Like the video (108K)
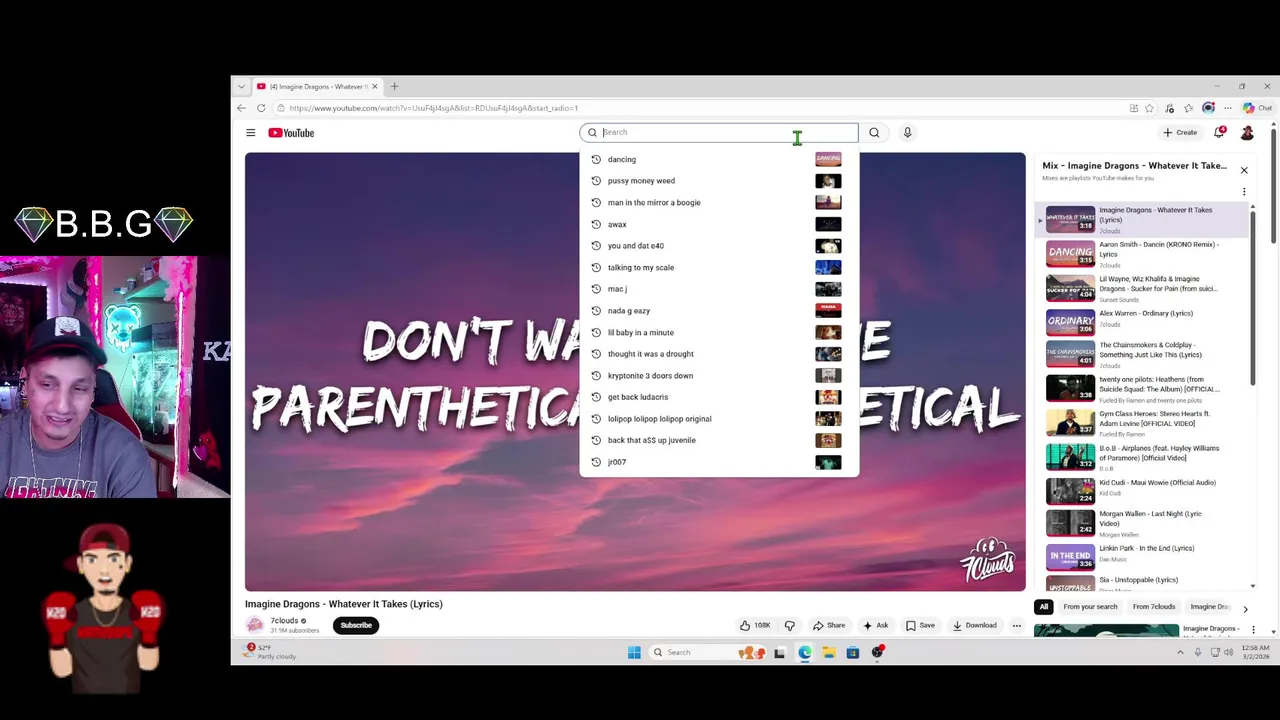Screen dimensions: 1280x720 [x=755, y=625]
